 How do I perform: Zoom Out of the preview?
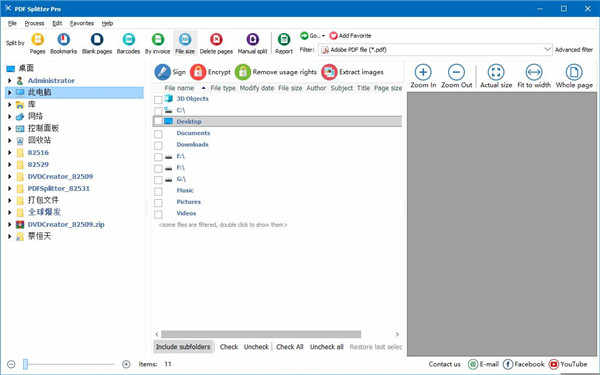coord(456,72)
